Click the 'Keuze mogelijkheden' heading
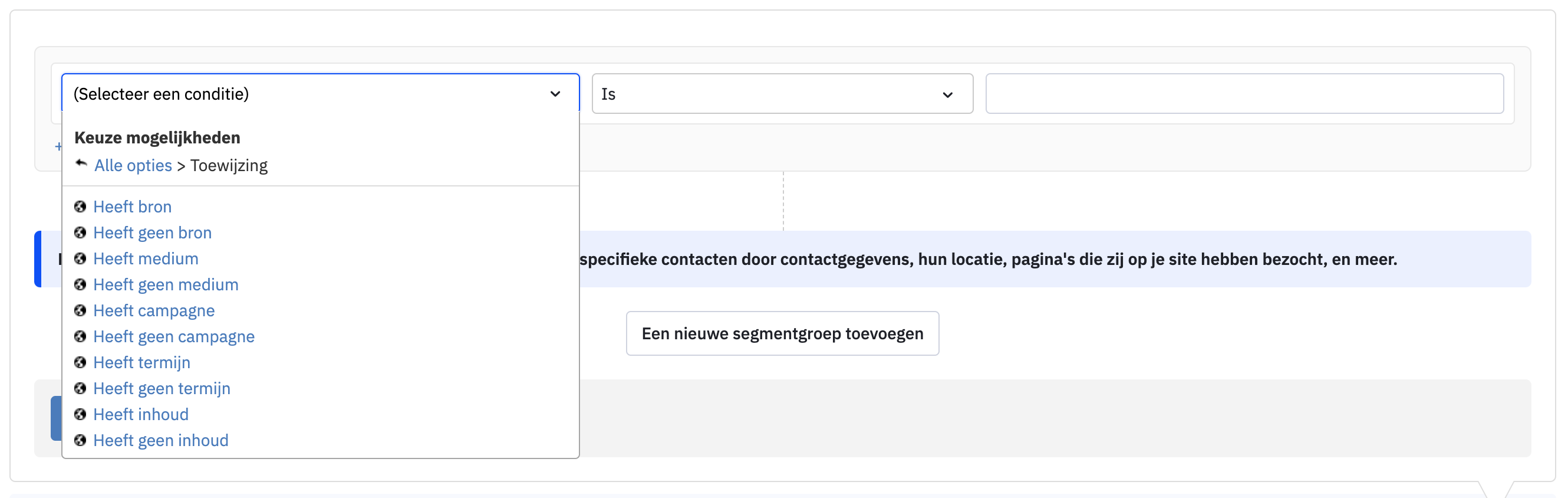The height and width of the screenshot is (498, 1568). point(157,137)
